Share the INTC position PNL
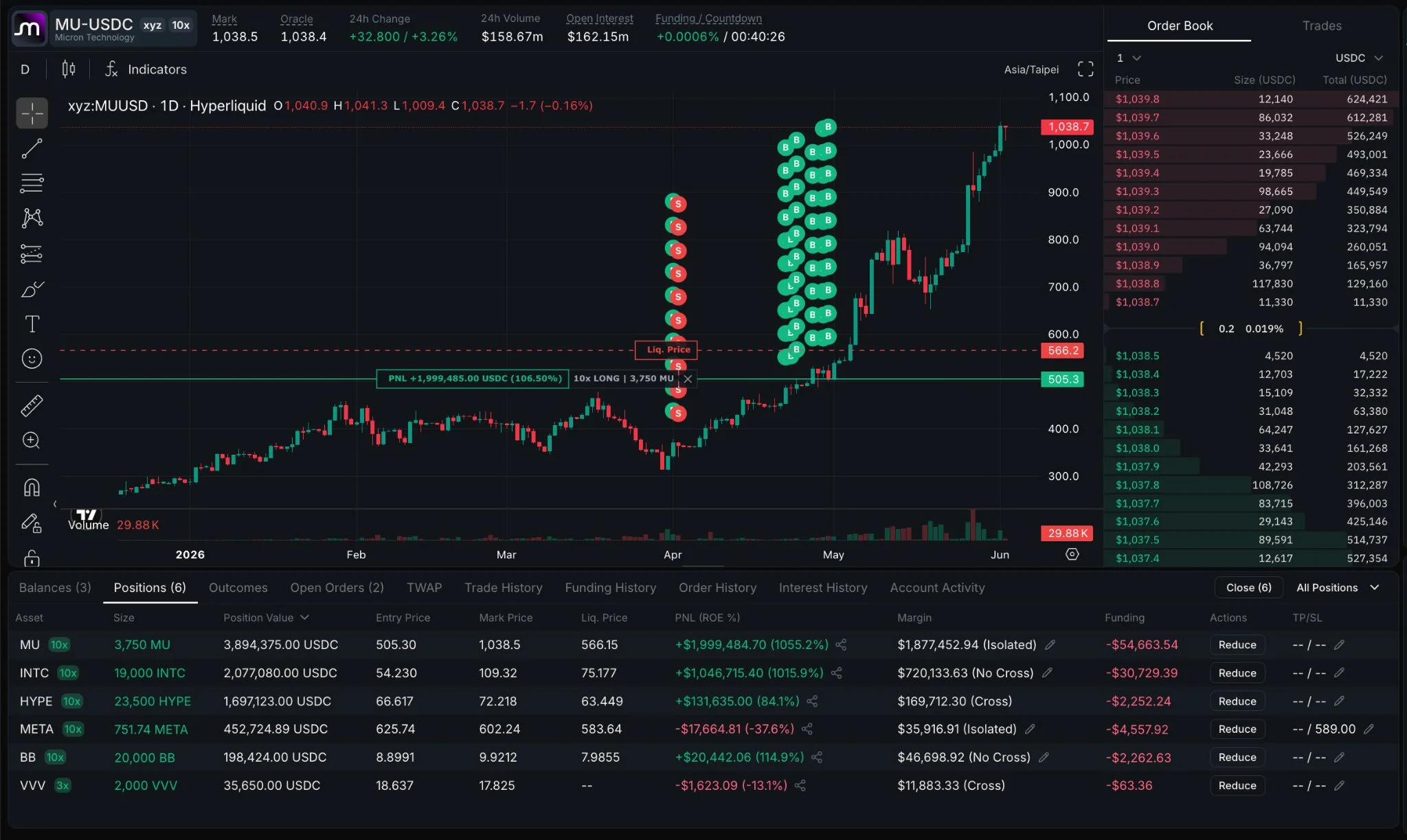The width and height of the screenshot is (1407, 840). 836,673
